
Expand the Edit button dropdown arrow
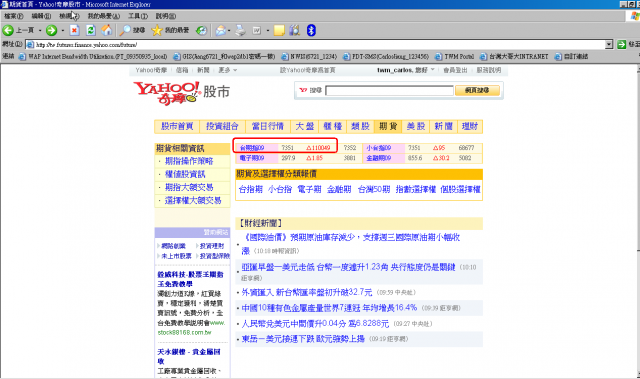268,31
